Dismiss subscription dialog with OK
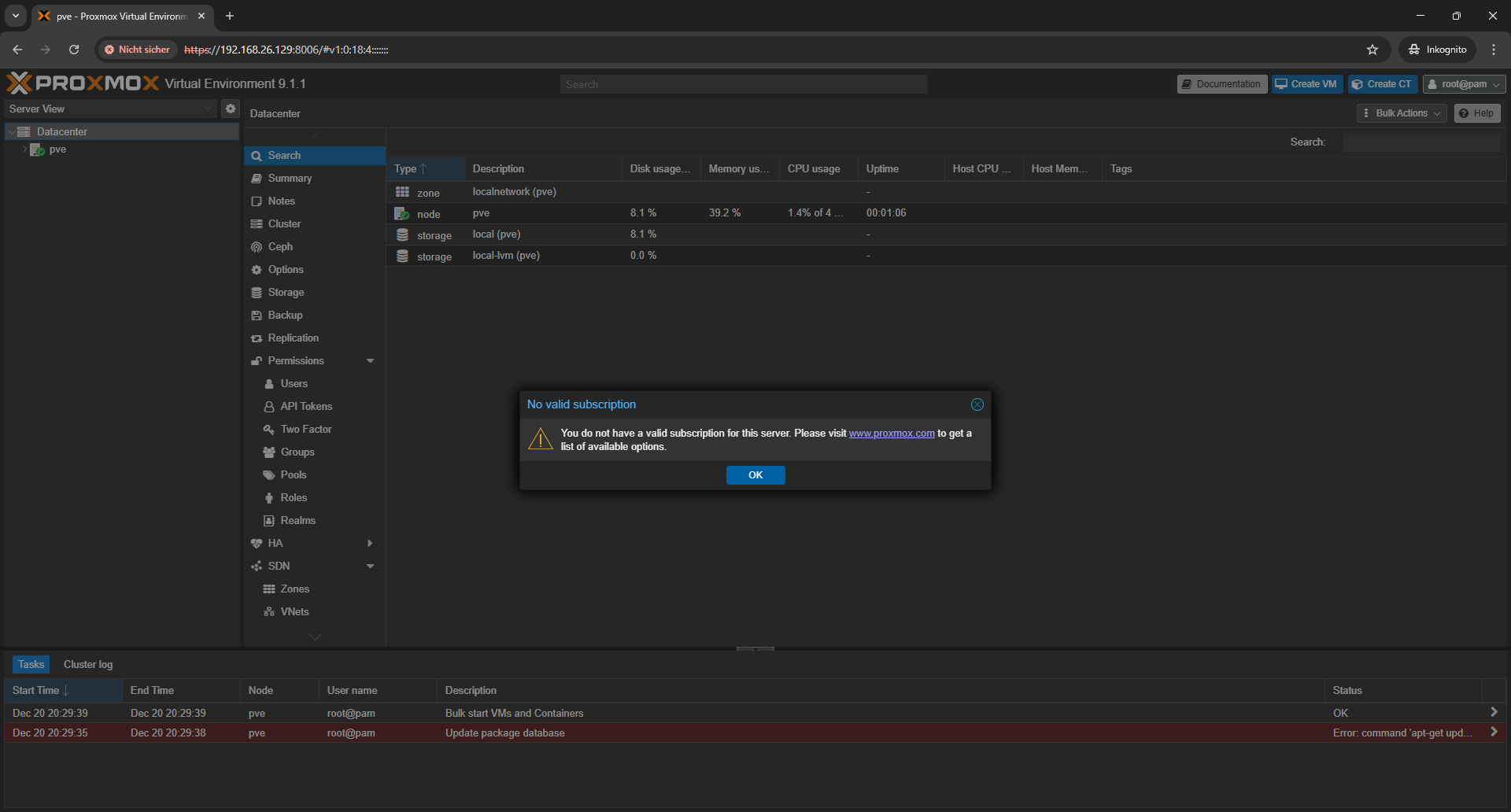The image size is (1511, 812). tap(755, 474)
